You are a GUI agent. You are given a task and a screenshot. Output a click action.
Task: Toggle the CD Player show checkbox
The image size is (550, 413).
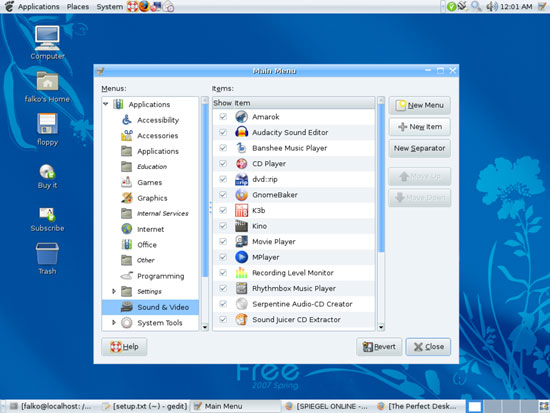(223, 164)
